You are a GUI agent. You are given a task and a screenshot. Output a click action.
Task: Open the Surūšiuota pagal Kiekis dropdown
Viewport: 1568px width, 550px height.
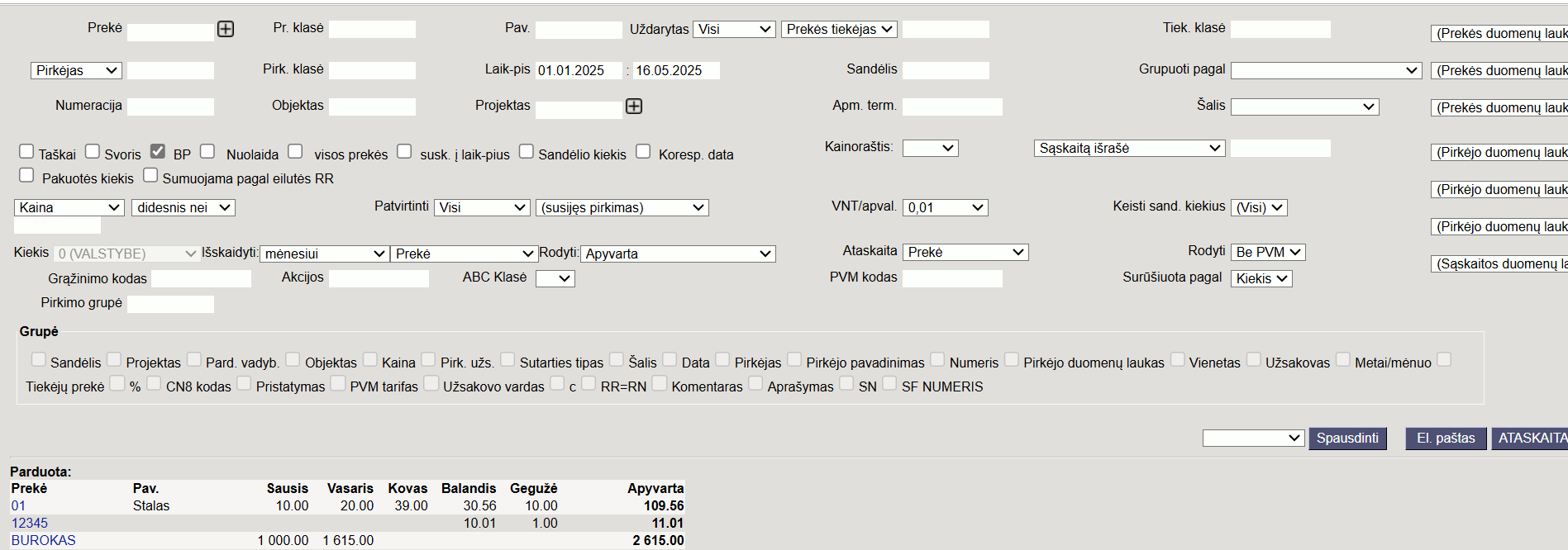tap(1261, 279)
